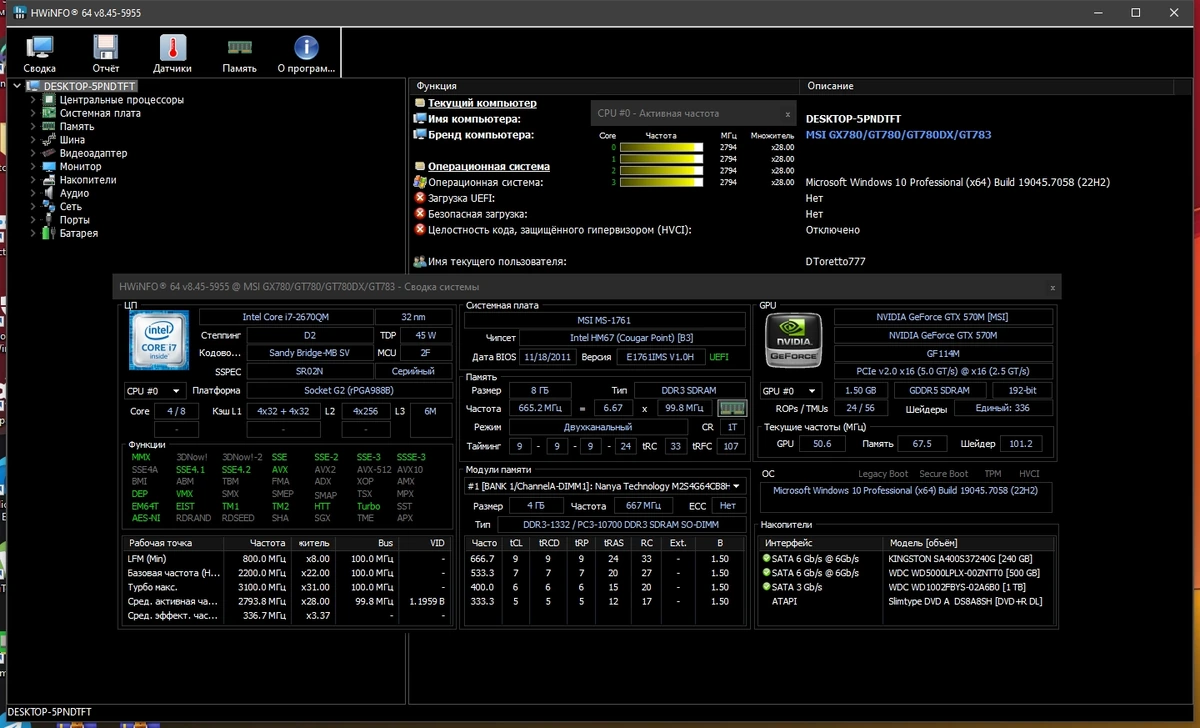The image size is (1200, 728).
Task: Expand the Центральные процессоры tree node
Action: tap(34, 100)
